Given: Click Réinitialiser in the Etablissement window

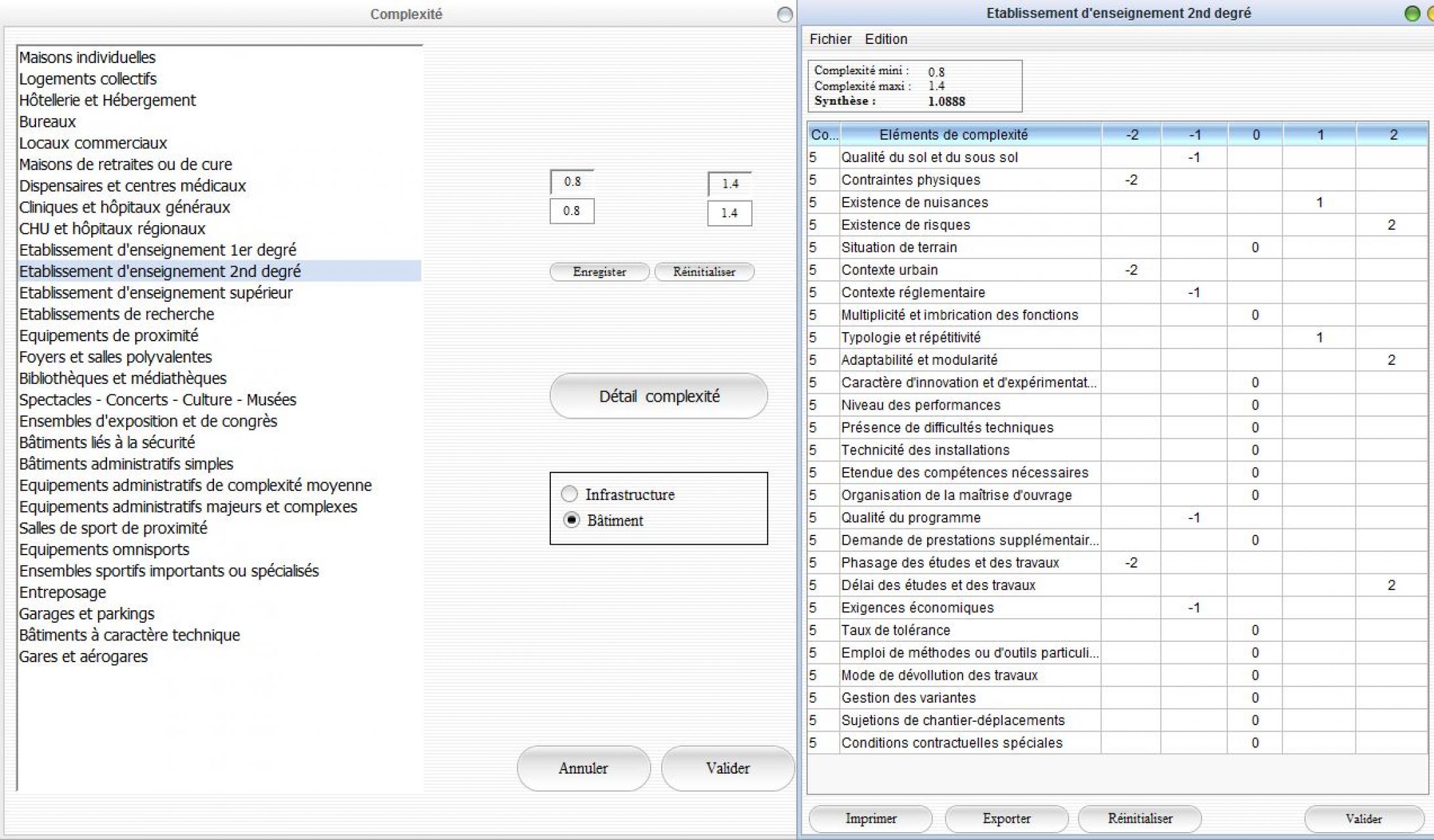Looking at the screenshot, I should [x=1140, y=818].
